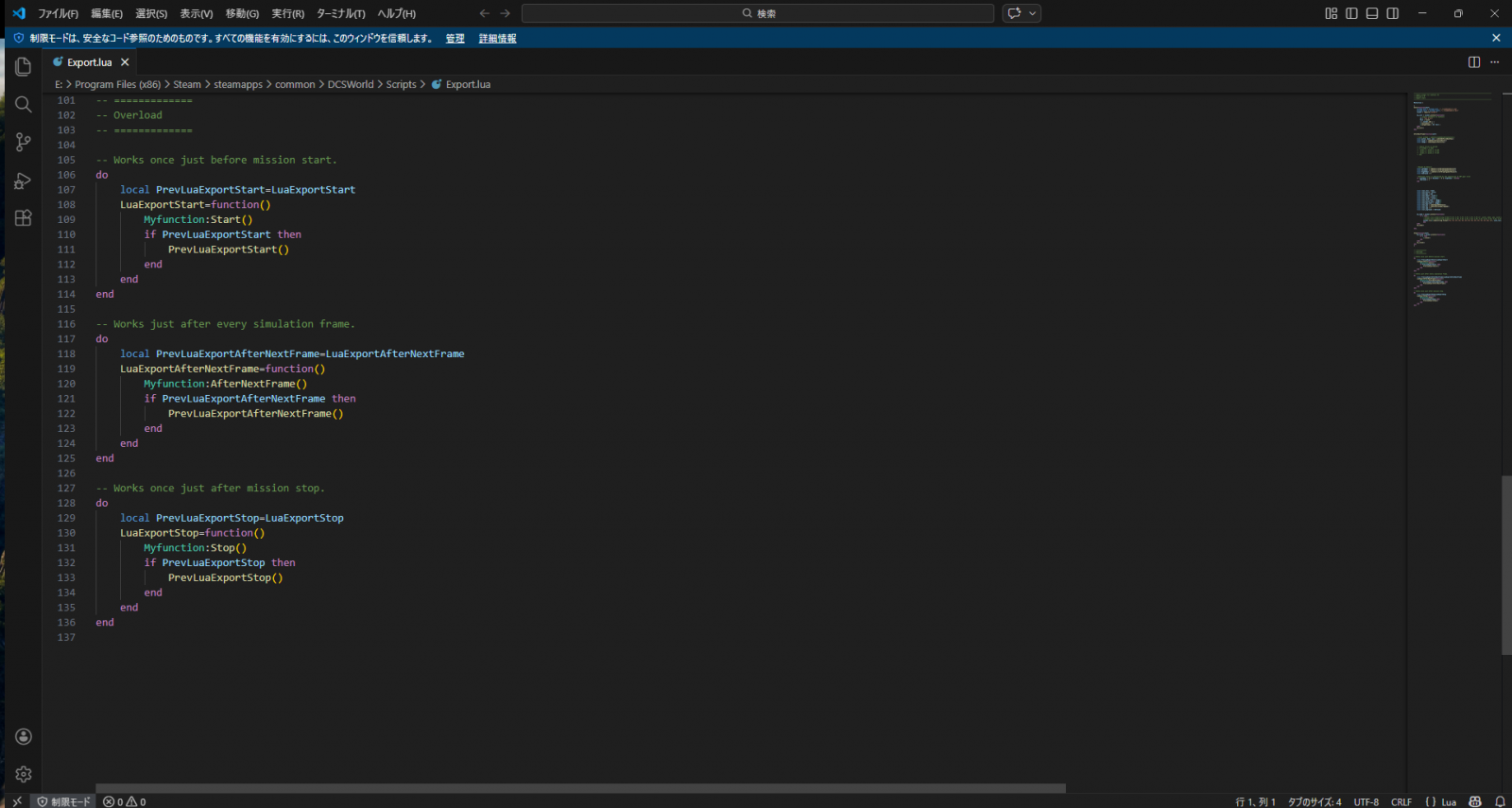Open notifications bell icon
This screenshot has height=808, width=1512.
click(1500, 801)
